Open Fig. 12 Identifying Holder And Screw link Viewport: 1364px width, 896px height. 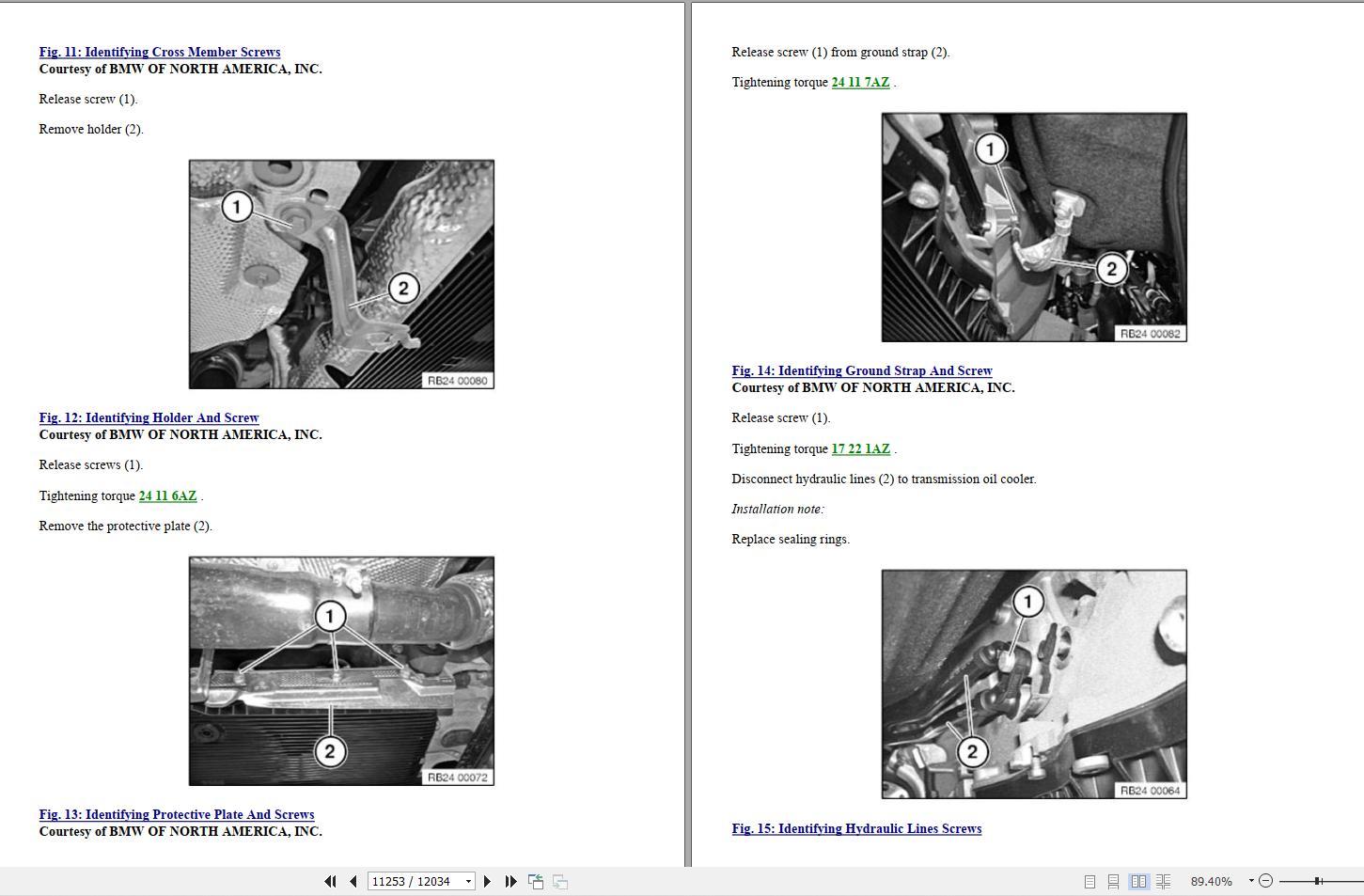point(149,418)
